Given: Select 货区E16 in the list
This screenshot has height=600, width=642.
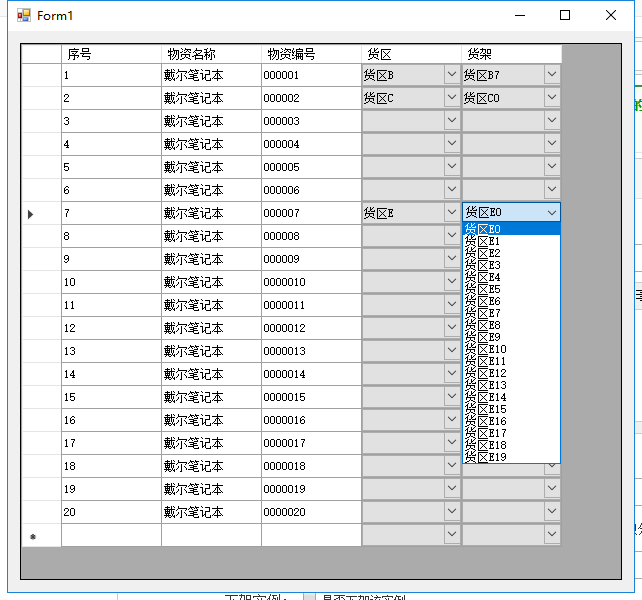Looking at the screenshot, I should click(511, 421).
